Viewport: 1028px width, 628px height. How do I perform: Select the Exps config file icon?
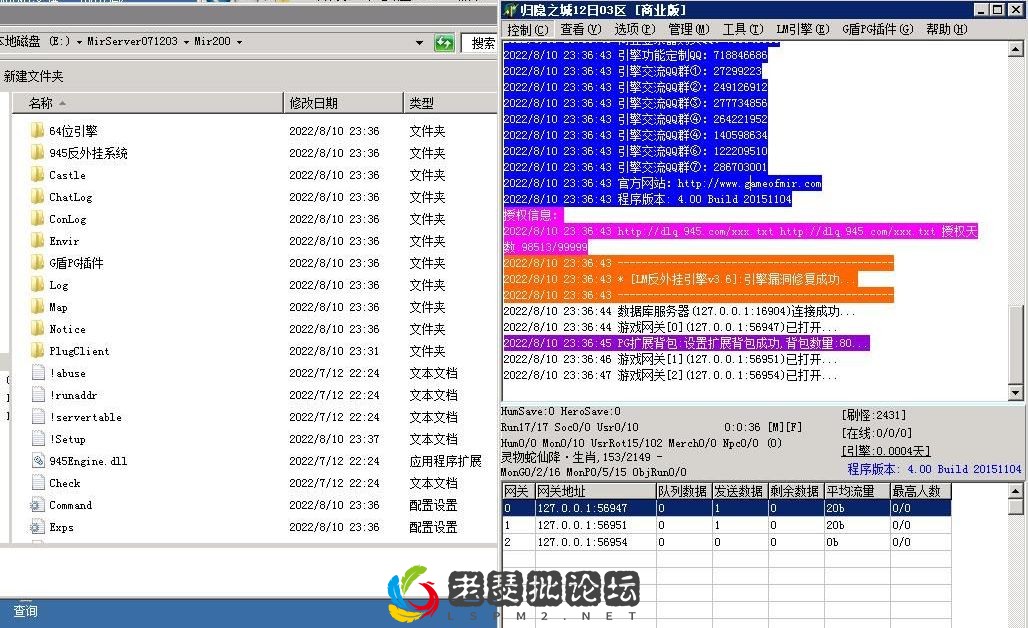pyautogui.click(x=35, y=527)
